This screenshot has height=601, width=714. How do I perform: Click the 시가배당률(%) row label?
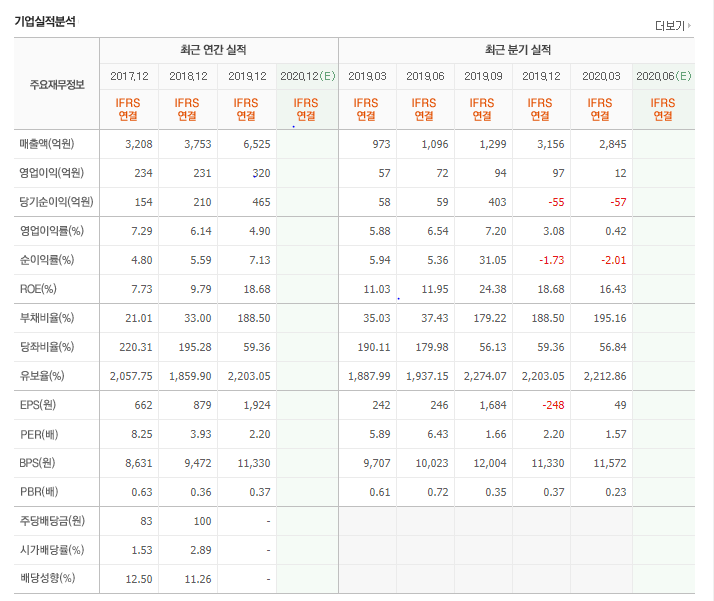52,550
